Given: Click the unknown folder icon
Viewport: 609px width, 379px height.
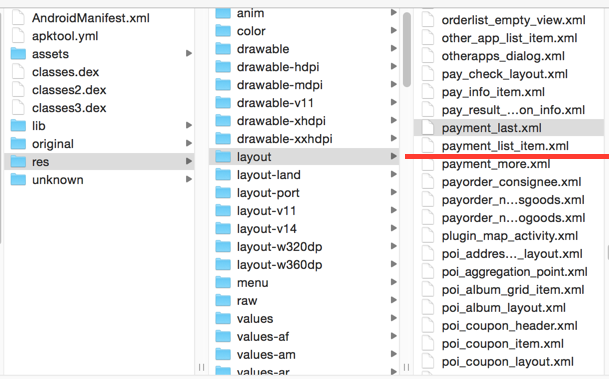Looking at the screenshot, I should pos(18,179).
